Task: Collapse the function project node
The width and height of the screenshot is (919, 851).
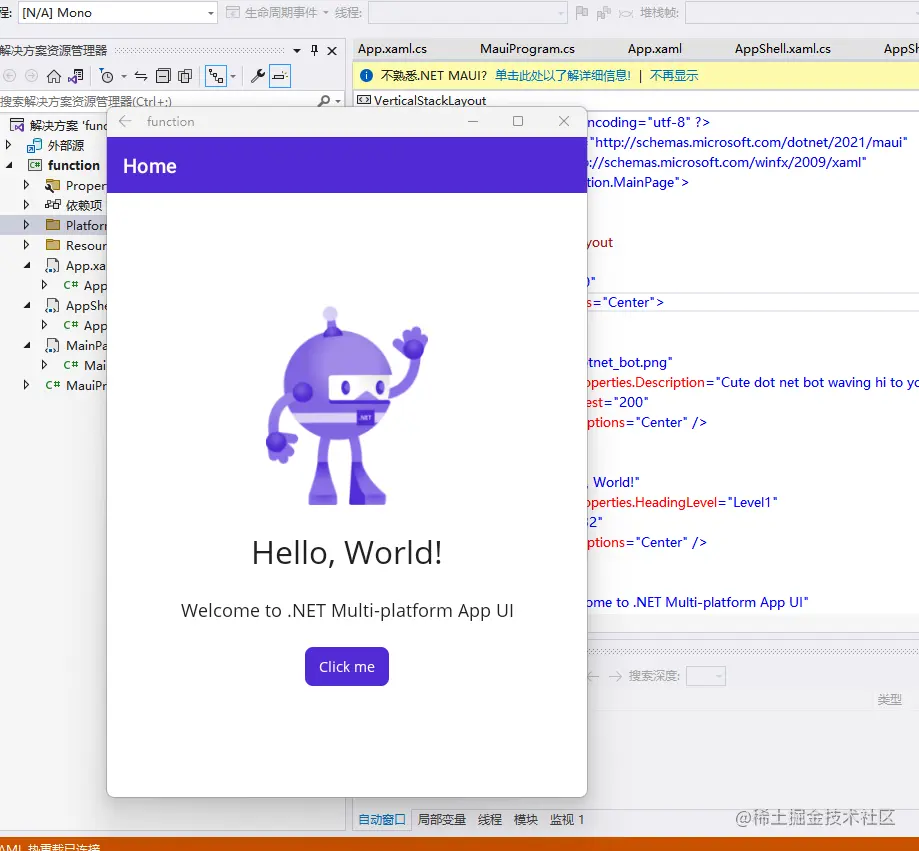Action: pyautogui.click(x=10, y=165)
